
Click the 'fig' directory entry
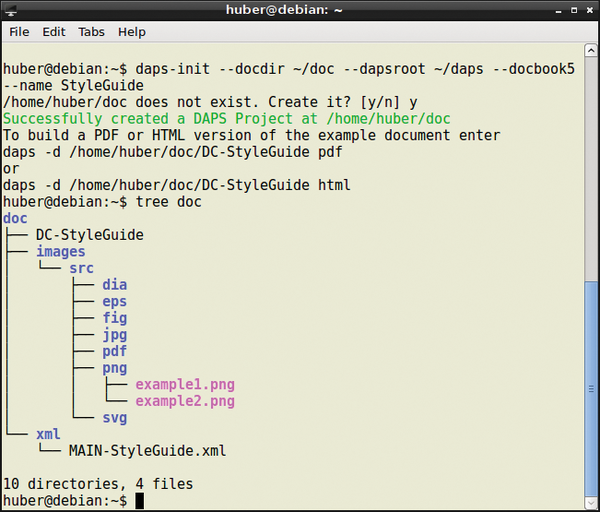(x=114, y=318)
